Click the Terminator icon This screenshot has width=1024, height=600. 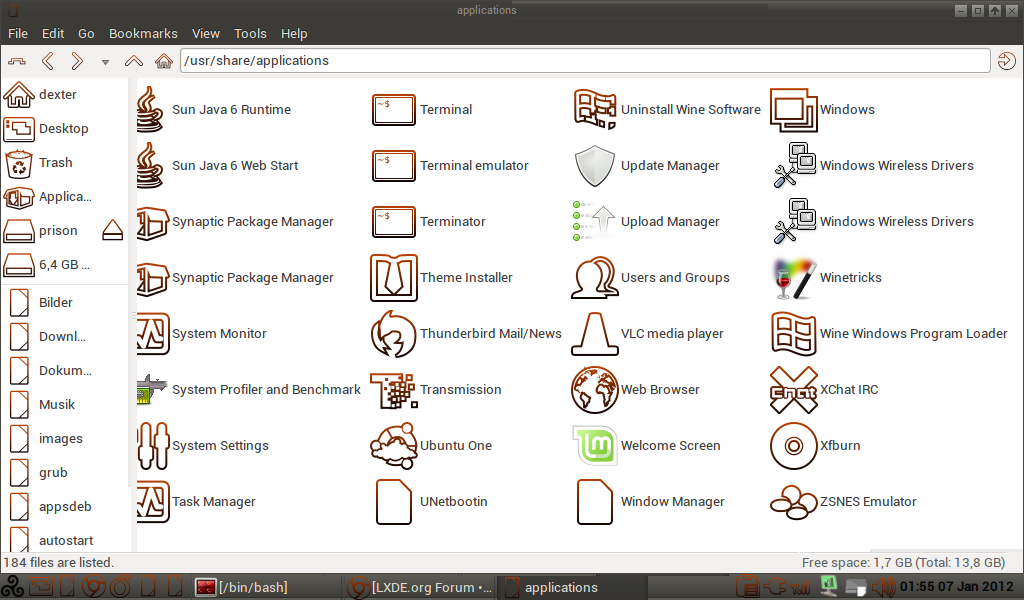tap(393, 221)
